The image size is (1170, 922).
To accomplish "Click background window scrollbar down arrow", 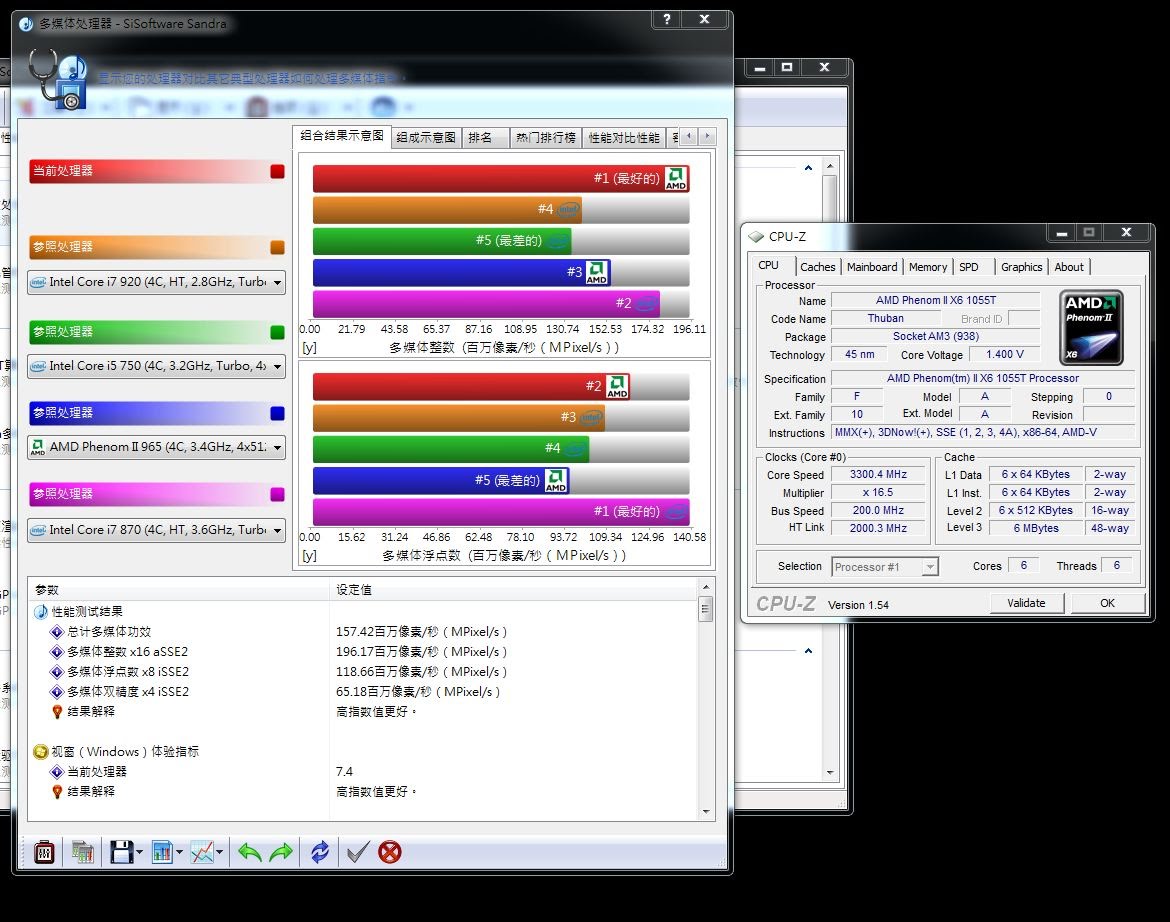I will [x=830, y=773].
